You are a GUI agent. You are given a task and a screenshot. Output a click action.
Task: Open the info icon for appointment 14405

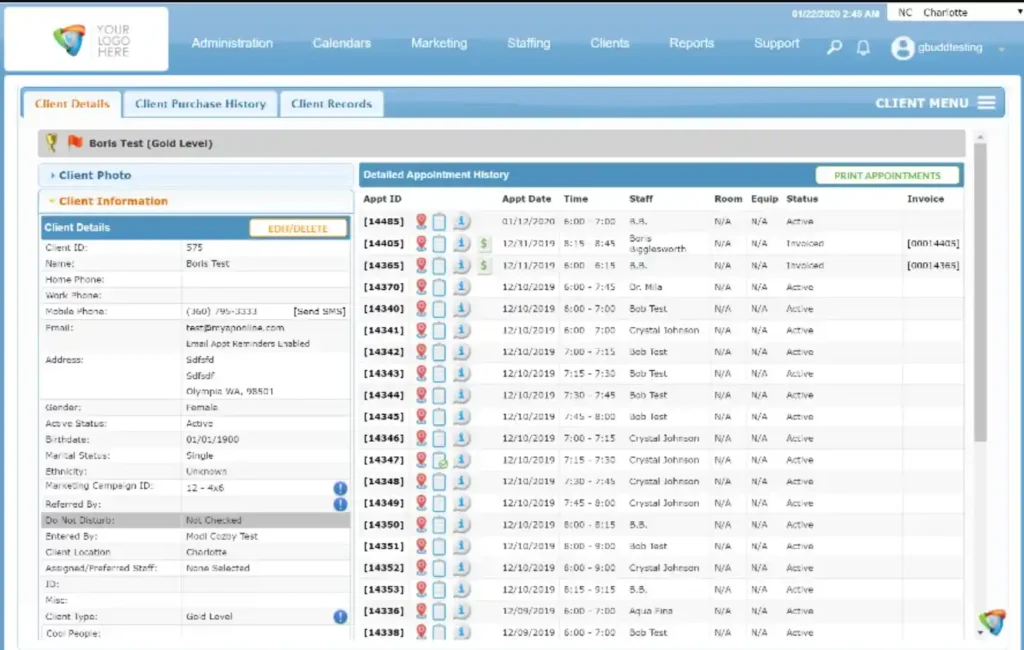tap(462, 243)
